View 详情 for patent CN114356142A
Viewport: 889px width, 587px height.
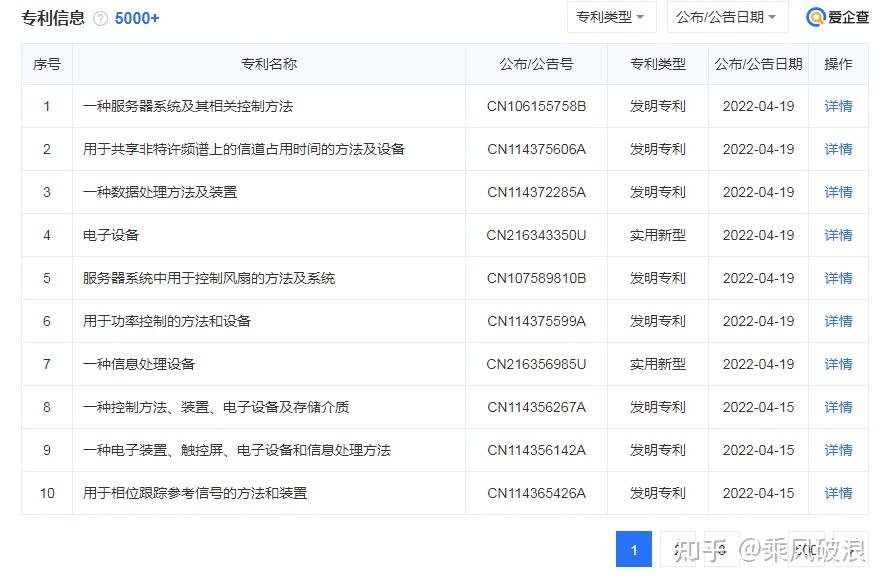838,450
